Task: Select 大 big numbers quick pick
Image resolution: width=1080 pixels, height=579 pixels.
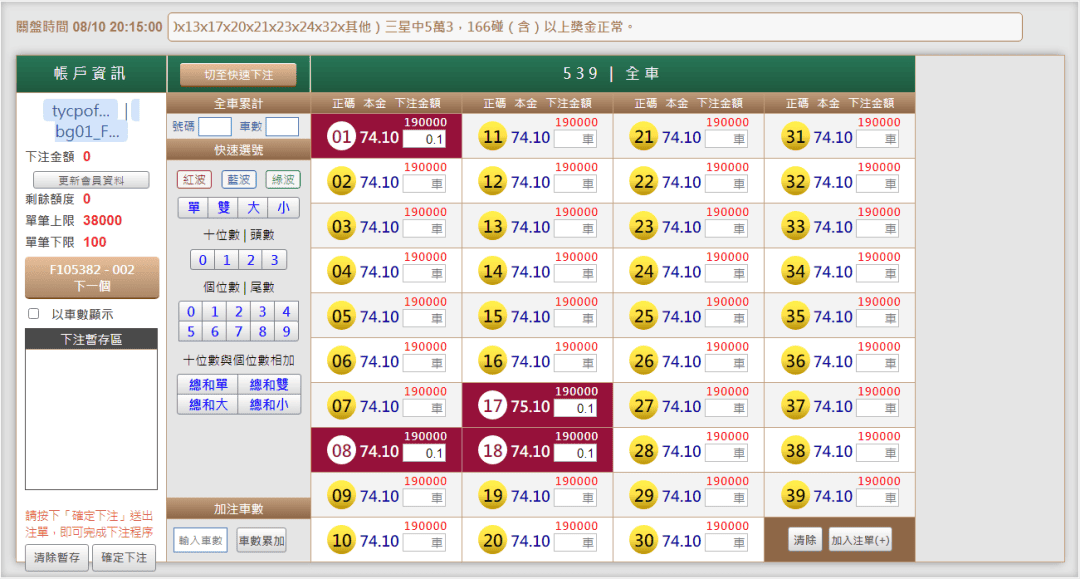Action: coord(253,207)
